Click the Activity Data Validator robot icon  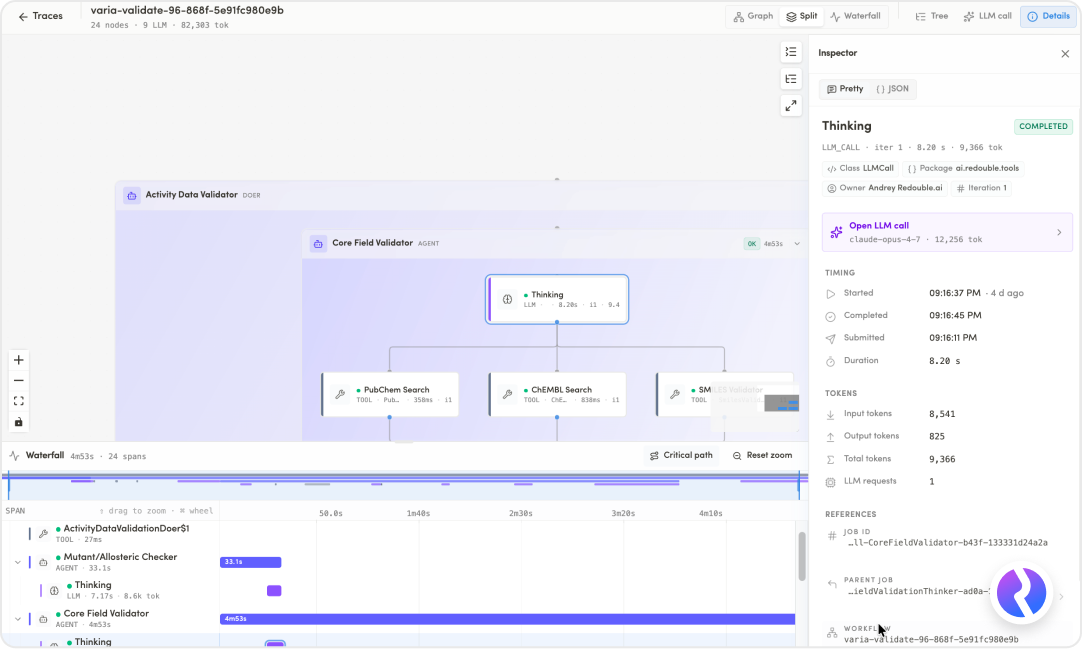click(x=132, y=195)
